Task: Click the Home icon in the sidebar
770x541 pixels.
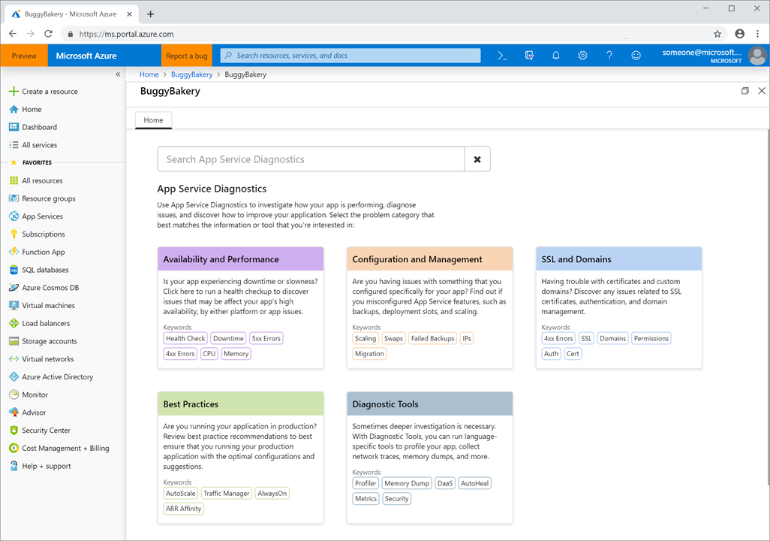Action: 14,109
